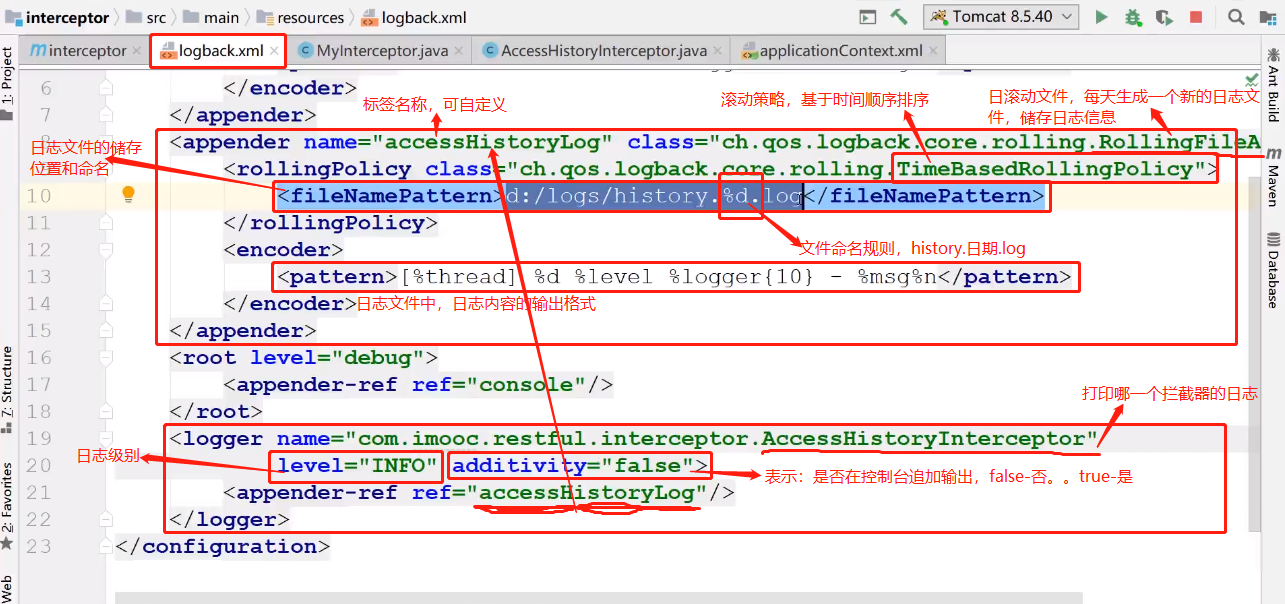Stop the running process with red square
Screen dimensions: 1285x604
(x=1195, y=17)
